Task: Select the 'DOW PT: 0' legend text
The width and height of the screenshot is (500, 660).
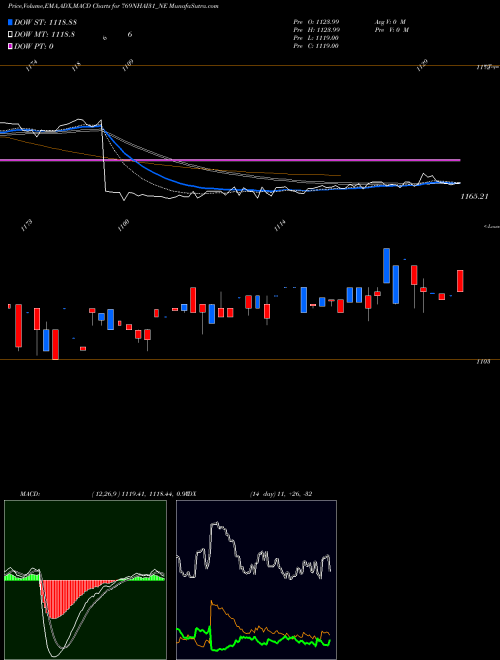Action: pyautogui.click(x=34, y=47)
